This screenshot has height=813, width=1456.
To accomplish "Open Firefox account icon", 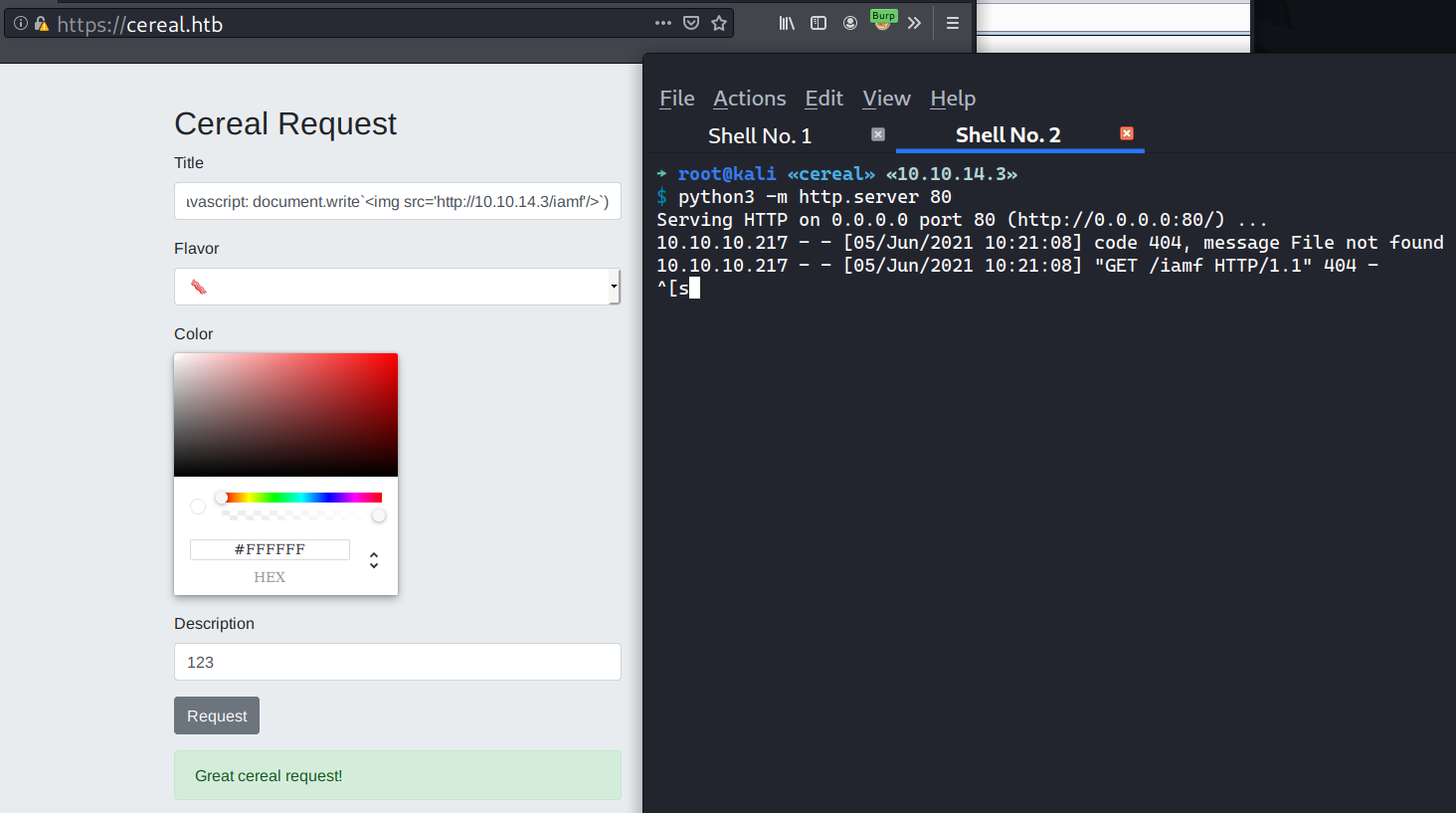I will coord(850,23).
